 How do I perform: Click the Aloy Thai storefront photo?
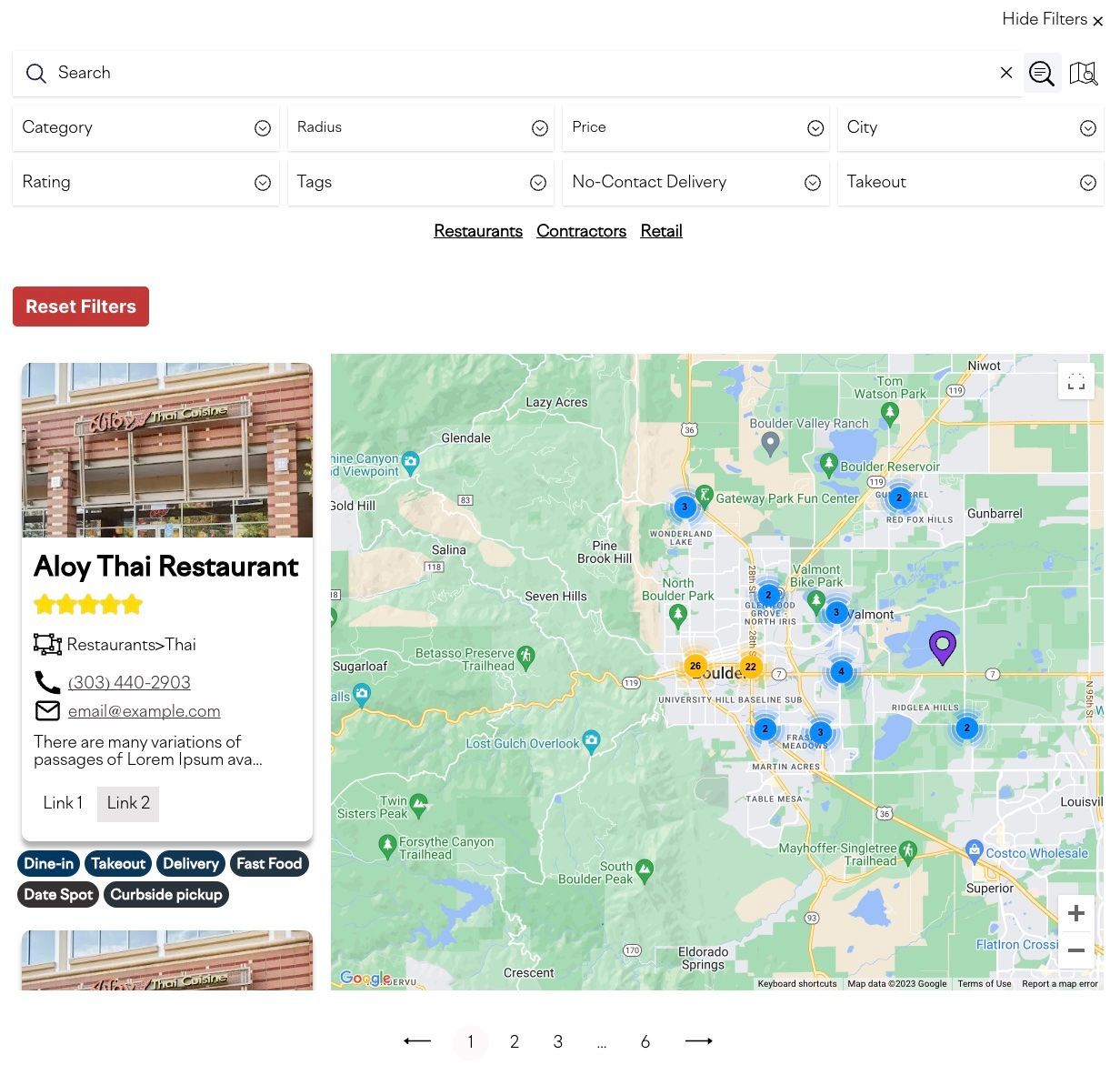coord(167,450)
